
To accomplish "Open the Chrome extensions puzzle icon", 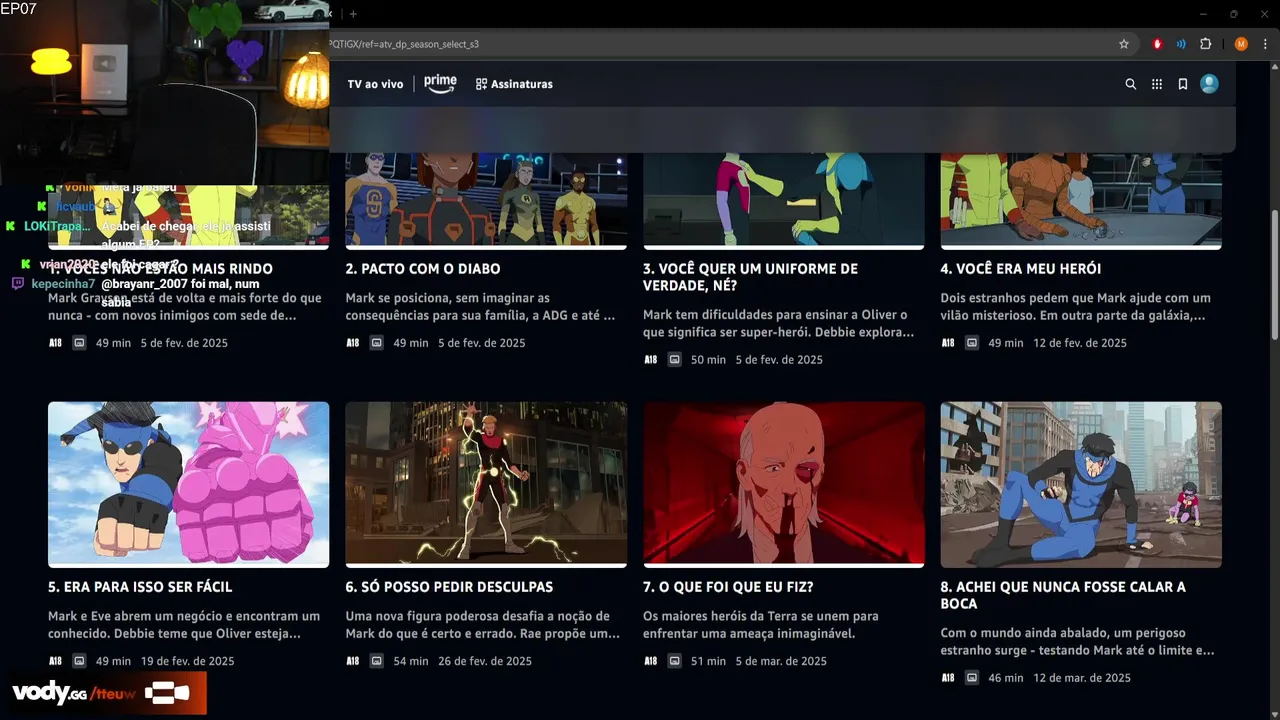I will click(1206, 44).
